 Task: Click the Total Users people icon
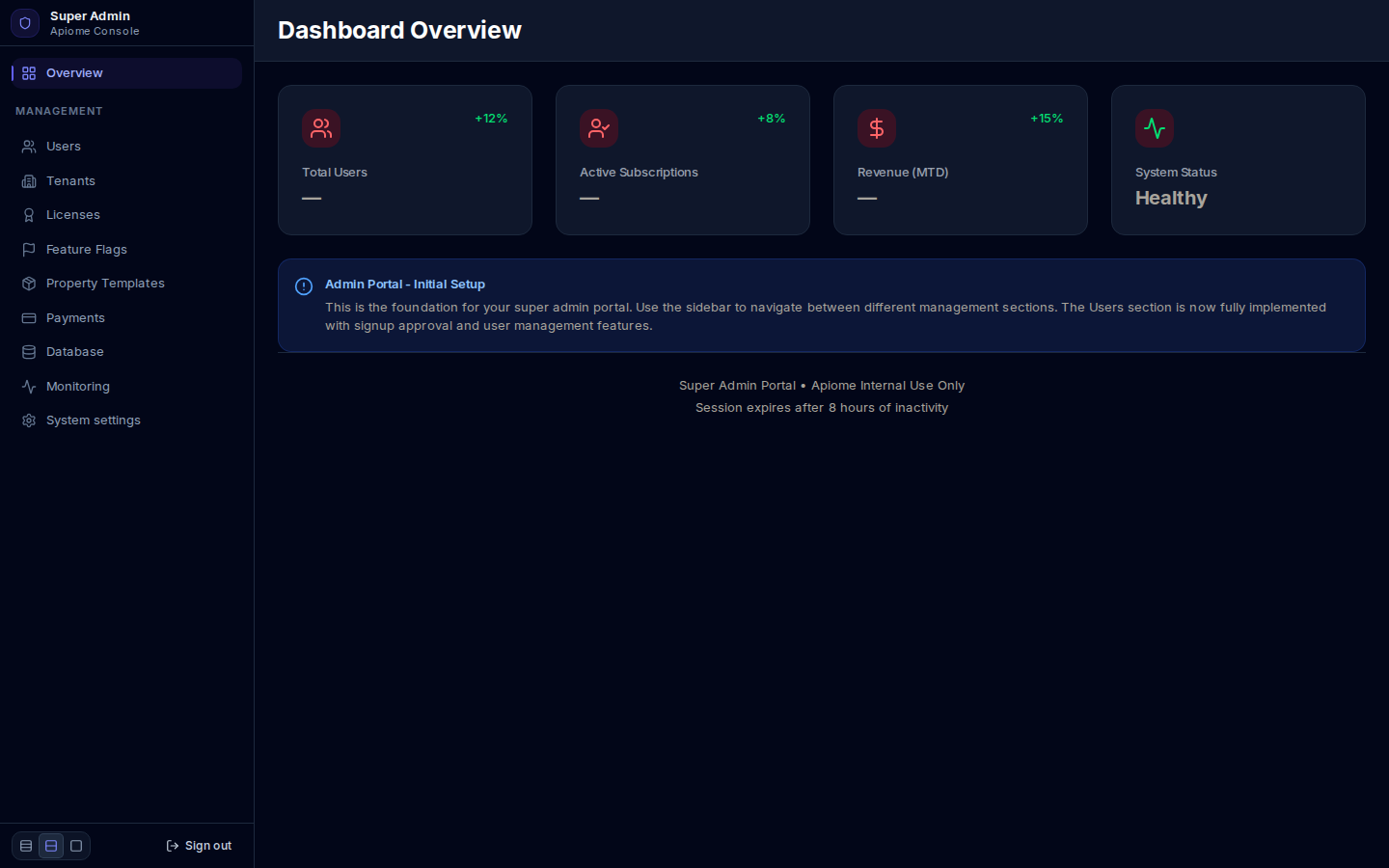pyautogui.click(x=321, y=128)
